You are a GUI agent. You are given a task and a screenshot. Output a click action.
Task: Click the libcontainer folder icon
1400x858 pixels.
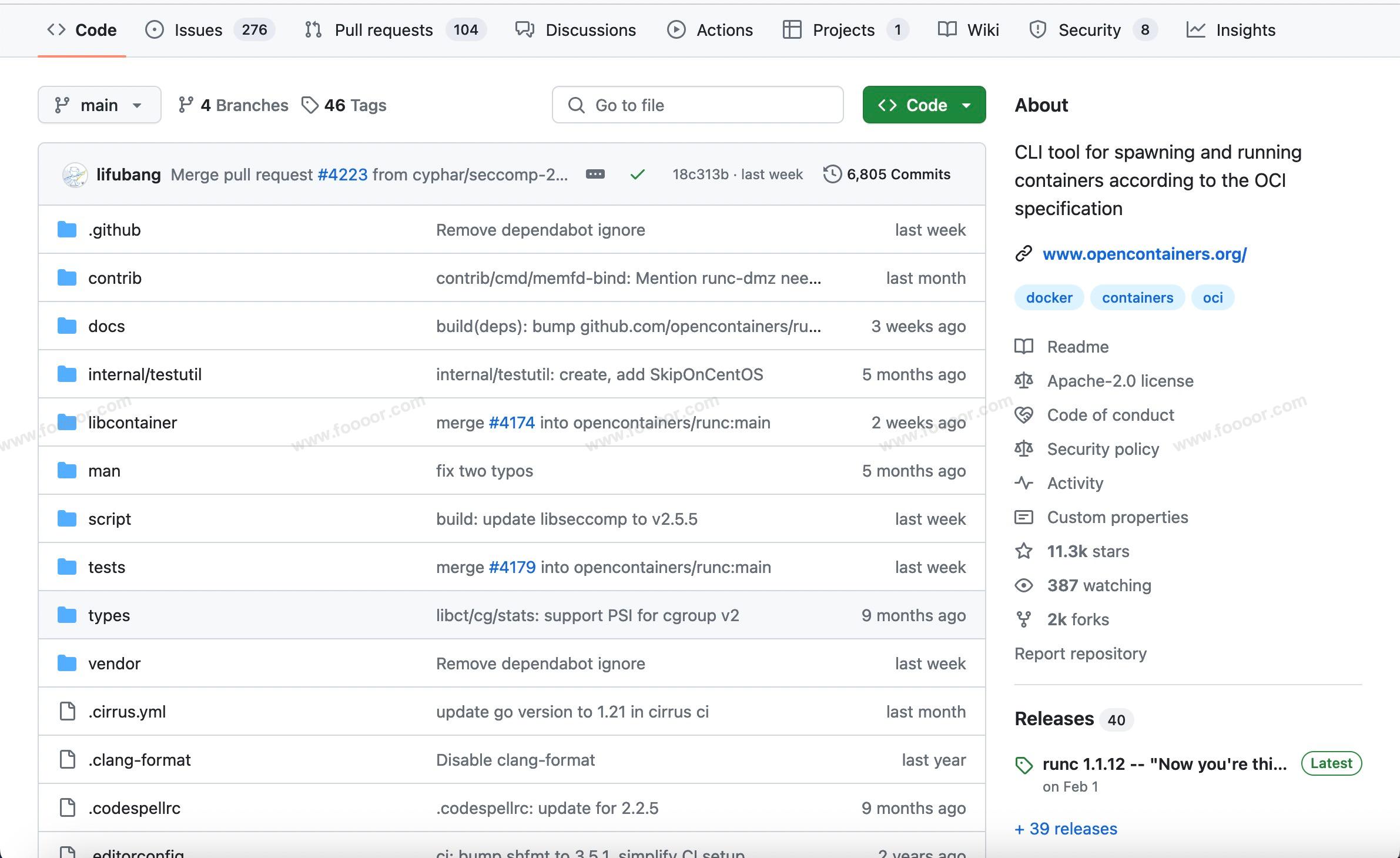67,423
